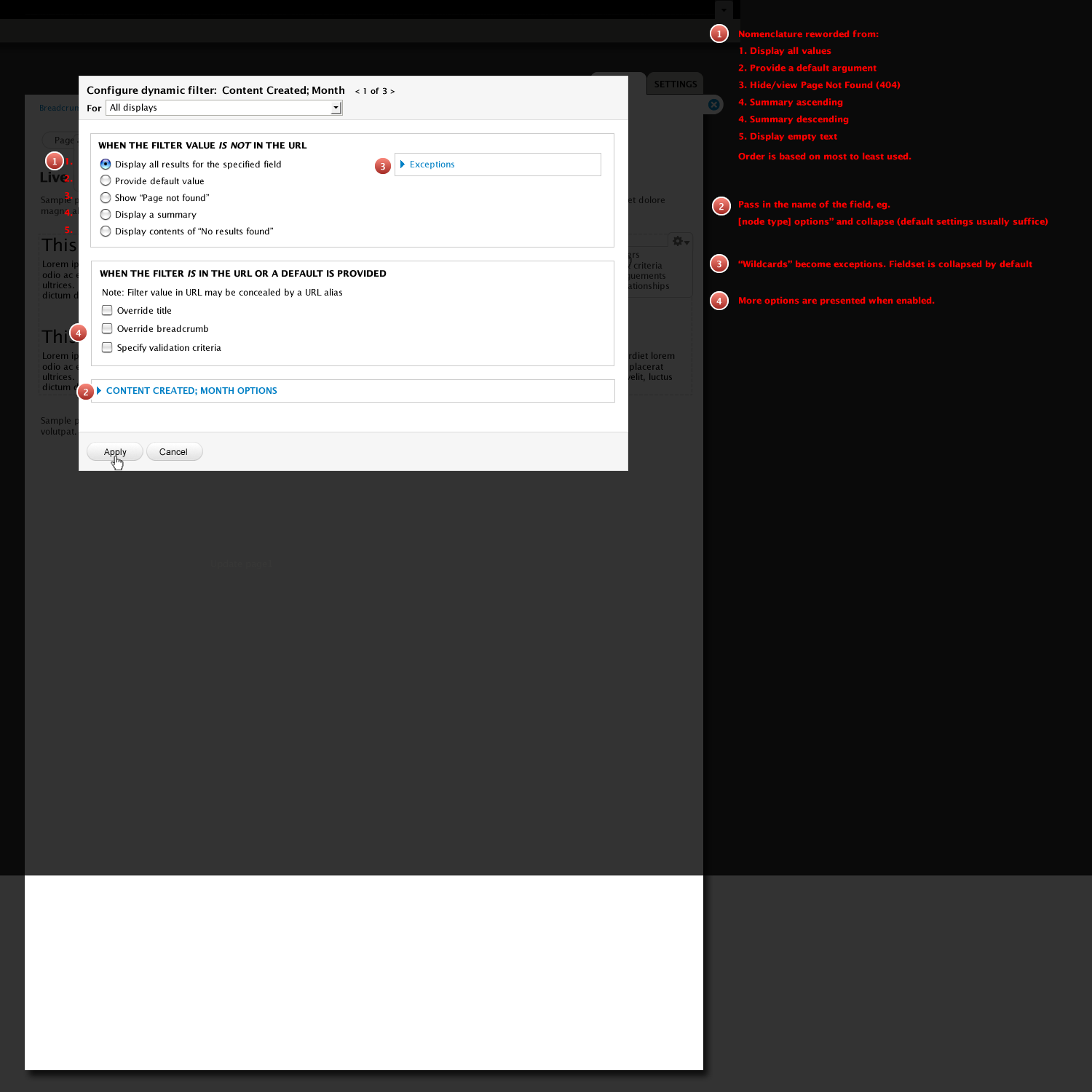The width and height of the screenshot is (1092, 1092).
Task: Select "Provide default value" radio option
Action: 106,181
